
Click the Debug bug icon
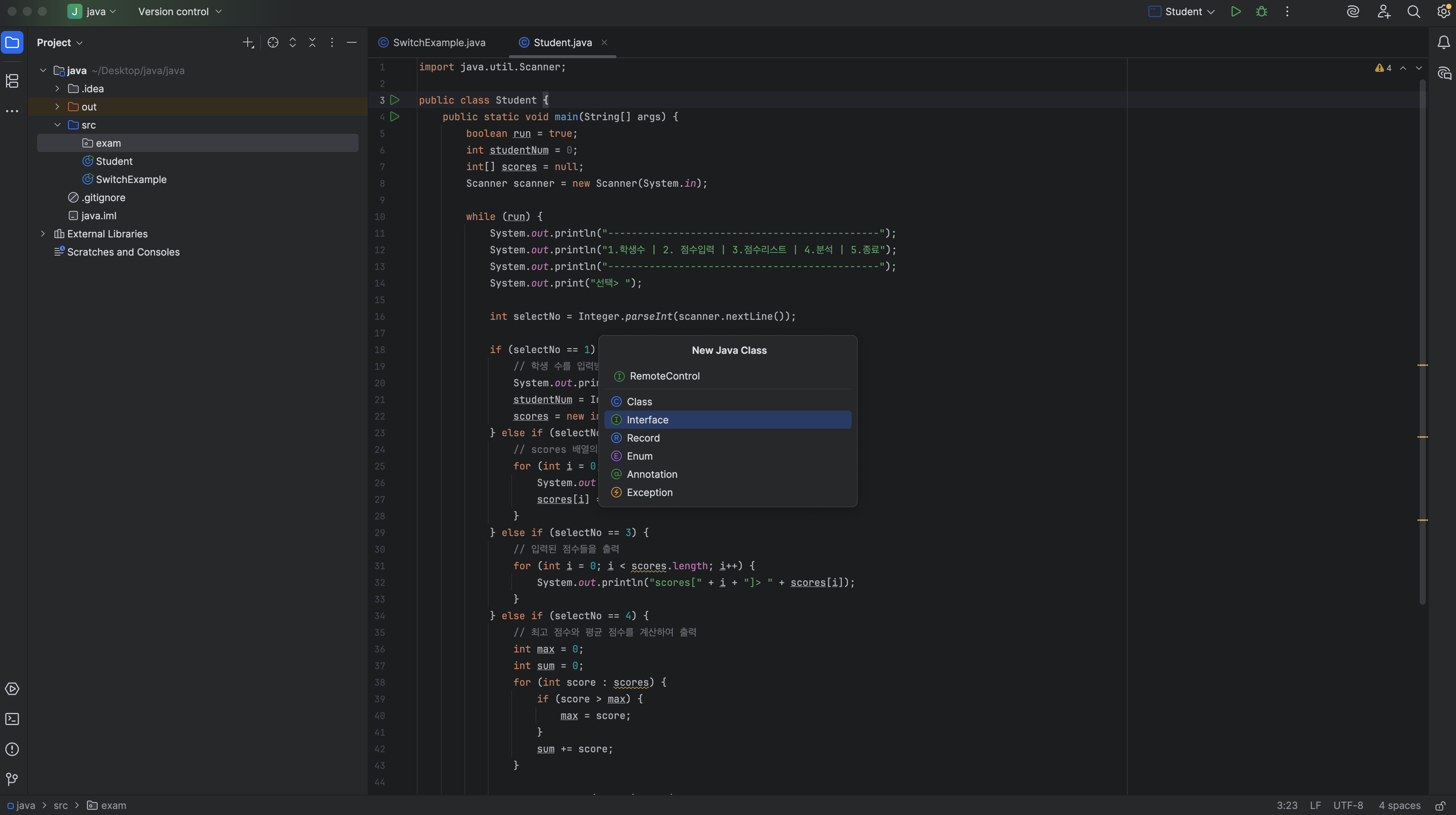pyautogui.click(x=1262, y=12)
